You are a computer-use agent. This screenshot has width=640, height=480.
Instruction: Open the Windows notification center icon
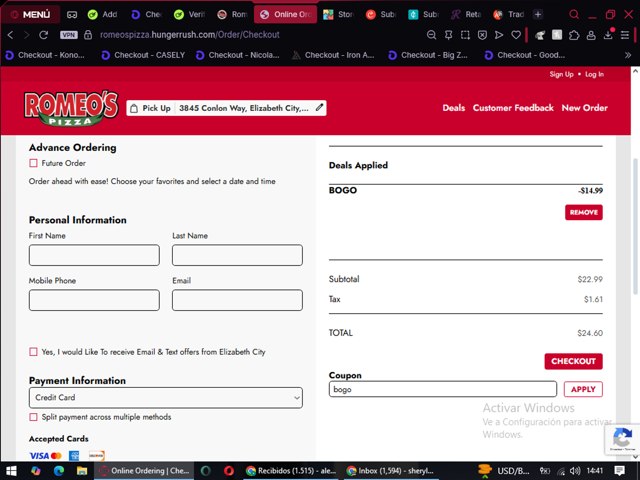pyautogui.click(x=620, y=471)
